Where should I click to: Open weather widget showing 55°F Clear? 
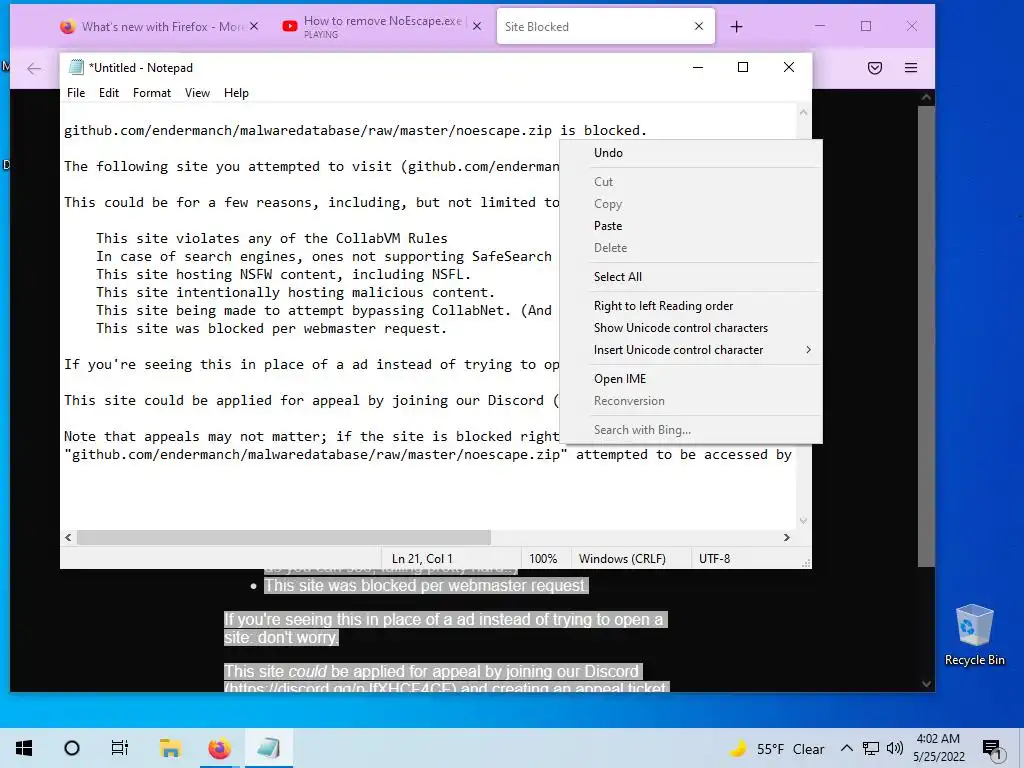coord(777,749)
